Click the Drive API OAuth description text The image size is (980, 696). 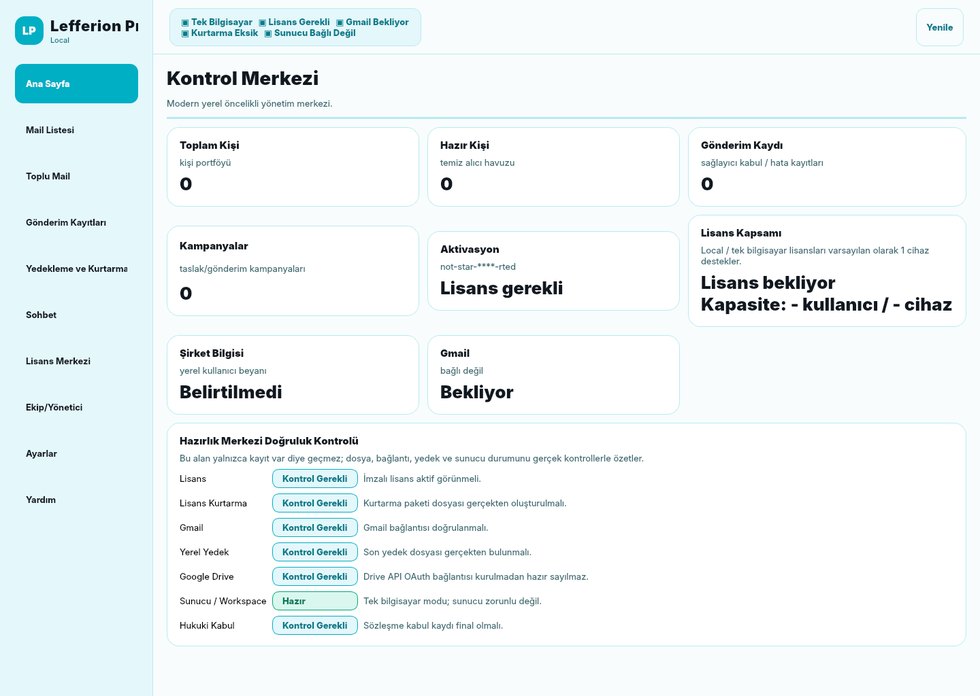[x=476, y=577]
